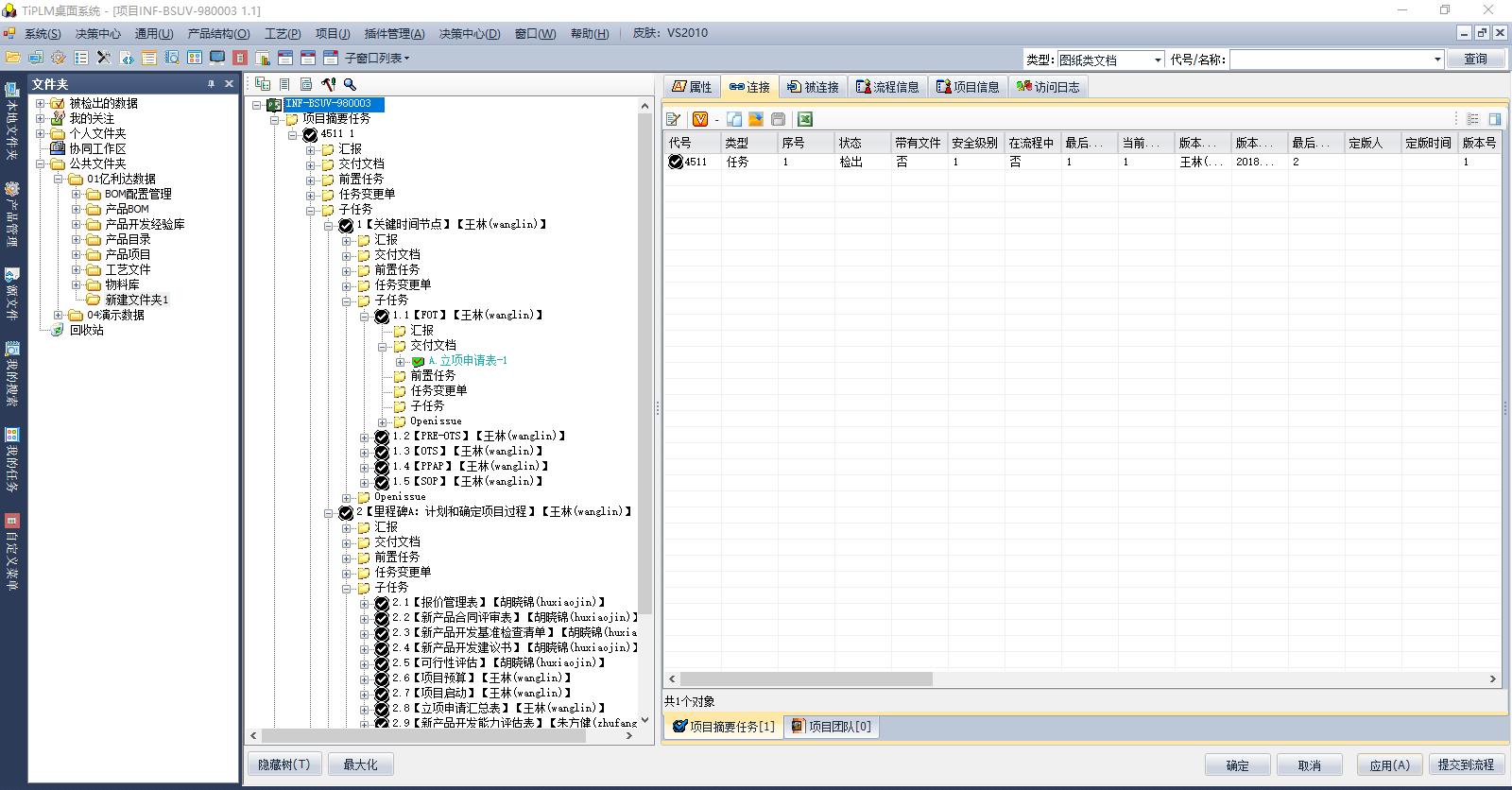Viewport: 1512px width, 790px height.
Task: Click the hammer and screwdriver tools icon
Action: (328, 84)
